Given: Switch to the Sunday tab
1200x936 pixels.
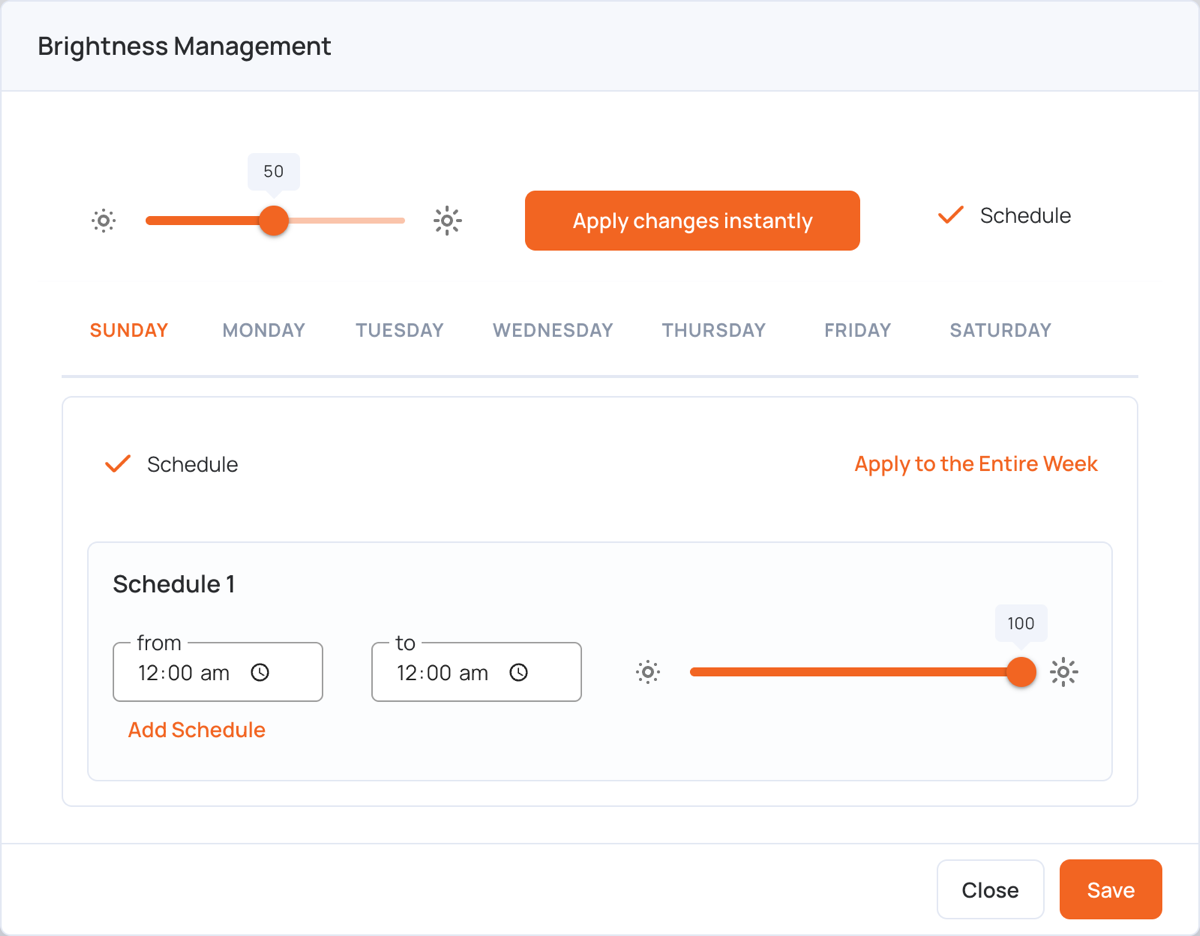Looking at the screenshot, I should pos(129,330).
